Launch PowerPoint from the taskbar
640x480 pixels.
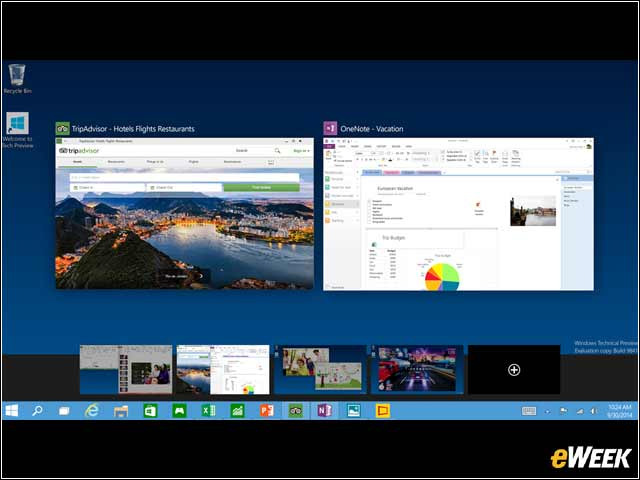coord(267,411)
